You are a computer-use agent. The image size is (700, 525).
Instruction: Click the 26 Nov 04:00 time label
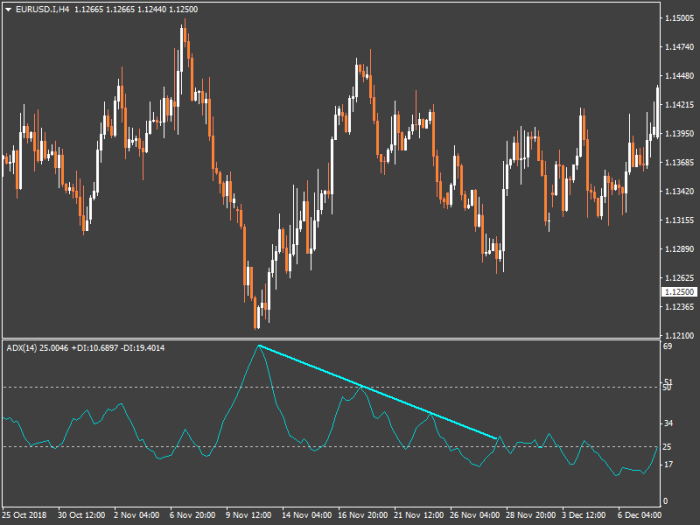tap(475, 515)
